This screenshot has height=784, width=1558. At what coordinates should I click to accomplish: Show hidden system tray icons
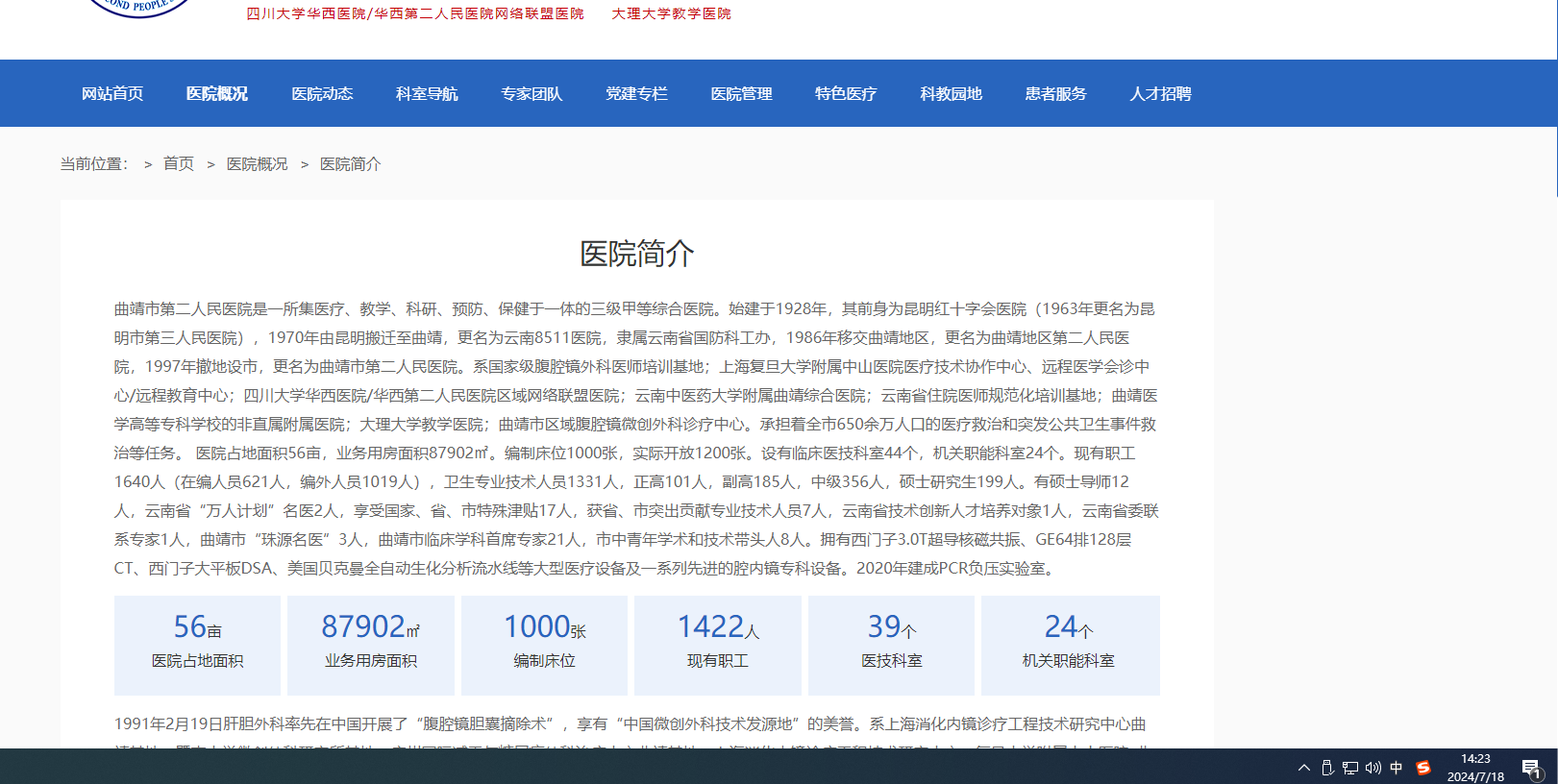point(1304,767)
